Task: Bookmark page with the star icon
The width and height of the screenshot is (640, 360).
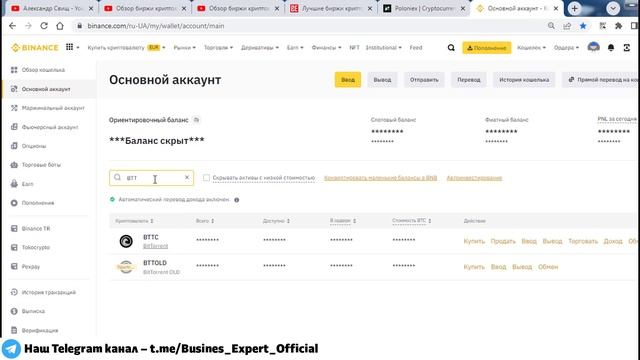Action: (x=583, y=26)
